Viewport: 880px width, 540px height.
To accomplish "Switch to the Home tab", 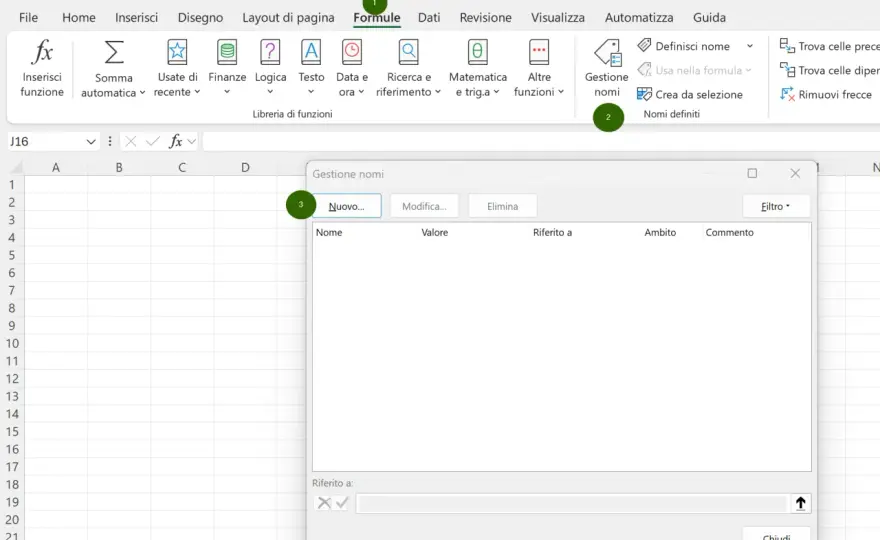I will (79, 17).
